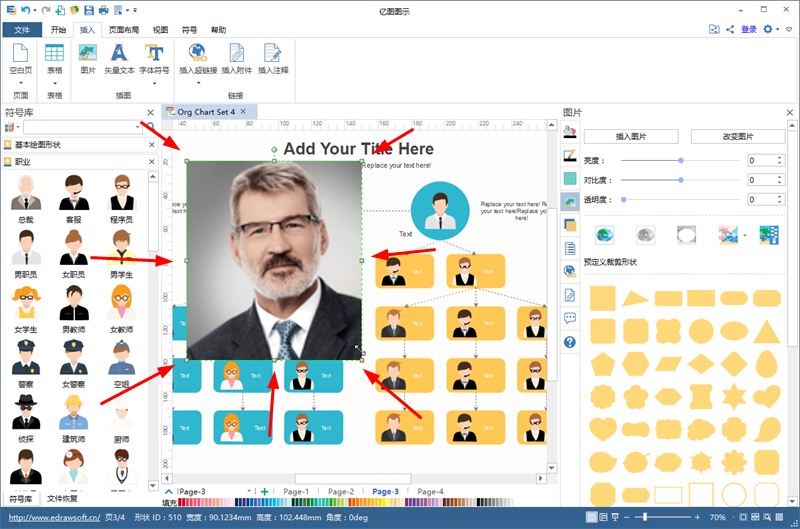Switch to the Page-2 sheet tab
Viewport: 800px width, 529px height.
pyautogui.click(x=341, y=492)
